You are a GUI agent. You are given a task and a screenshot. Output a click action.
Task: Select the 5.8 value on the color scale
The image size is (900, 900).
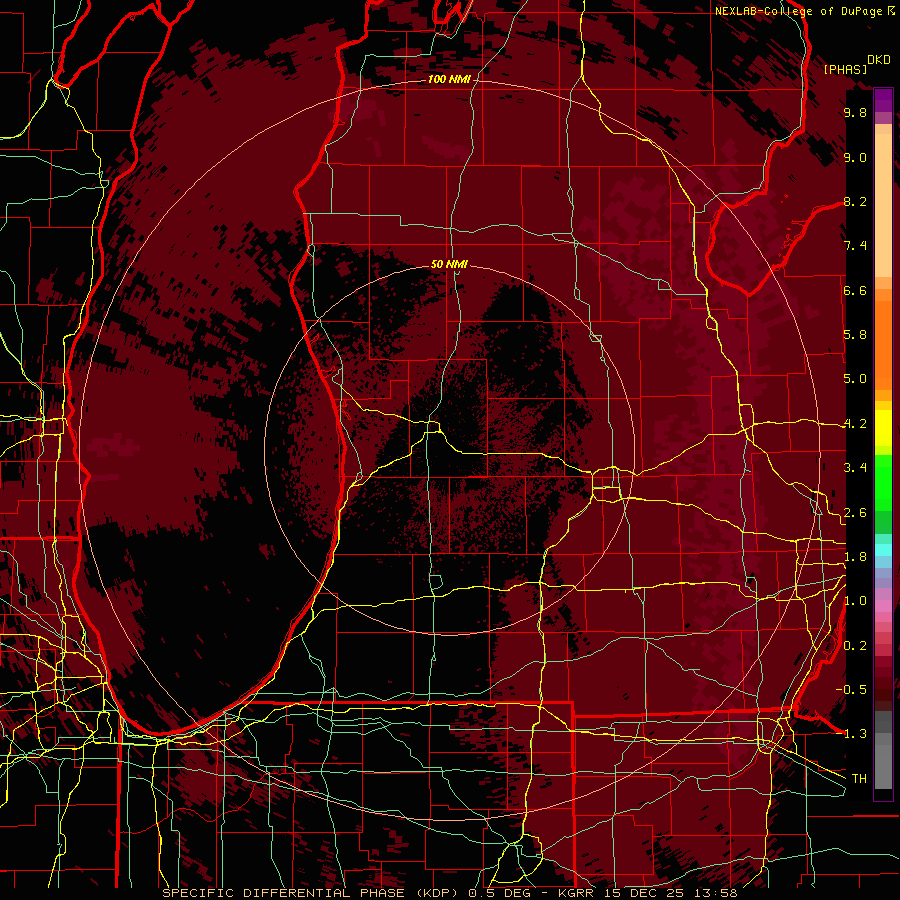click(855, 335)
